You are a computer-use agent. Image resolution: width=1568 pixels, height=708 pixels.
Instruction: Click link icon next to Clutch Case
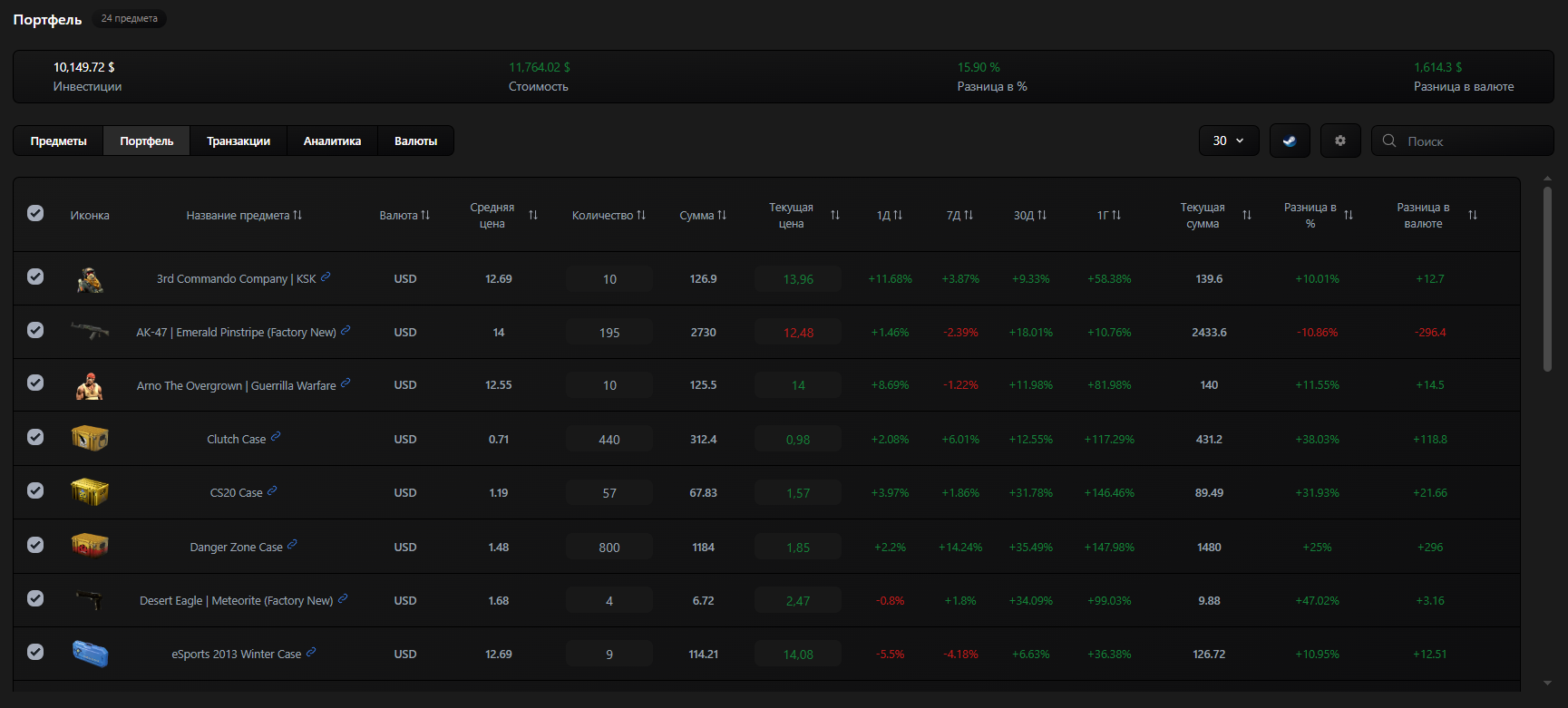pyautogui.click(x=276, y=437)
